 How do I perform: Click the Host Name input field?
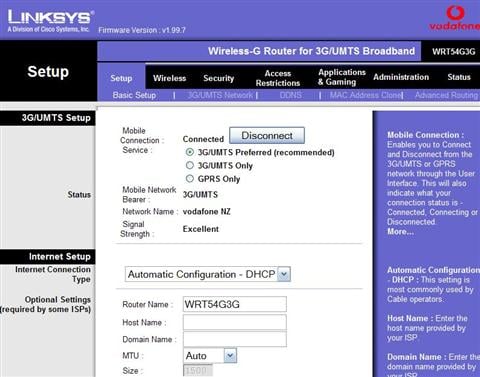(x=235, y=322)
